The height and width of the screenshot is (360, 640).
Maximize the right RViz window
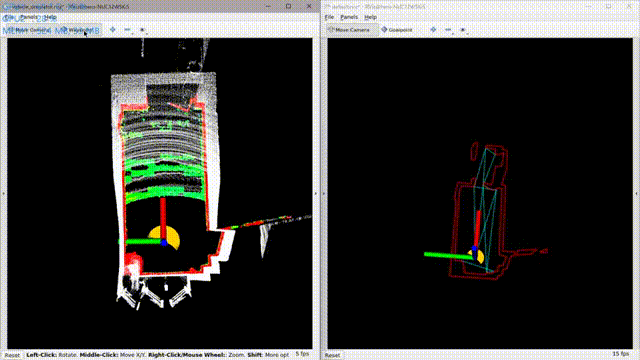(609, 6)
